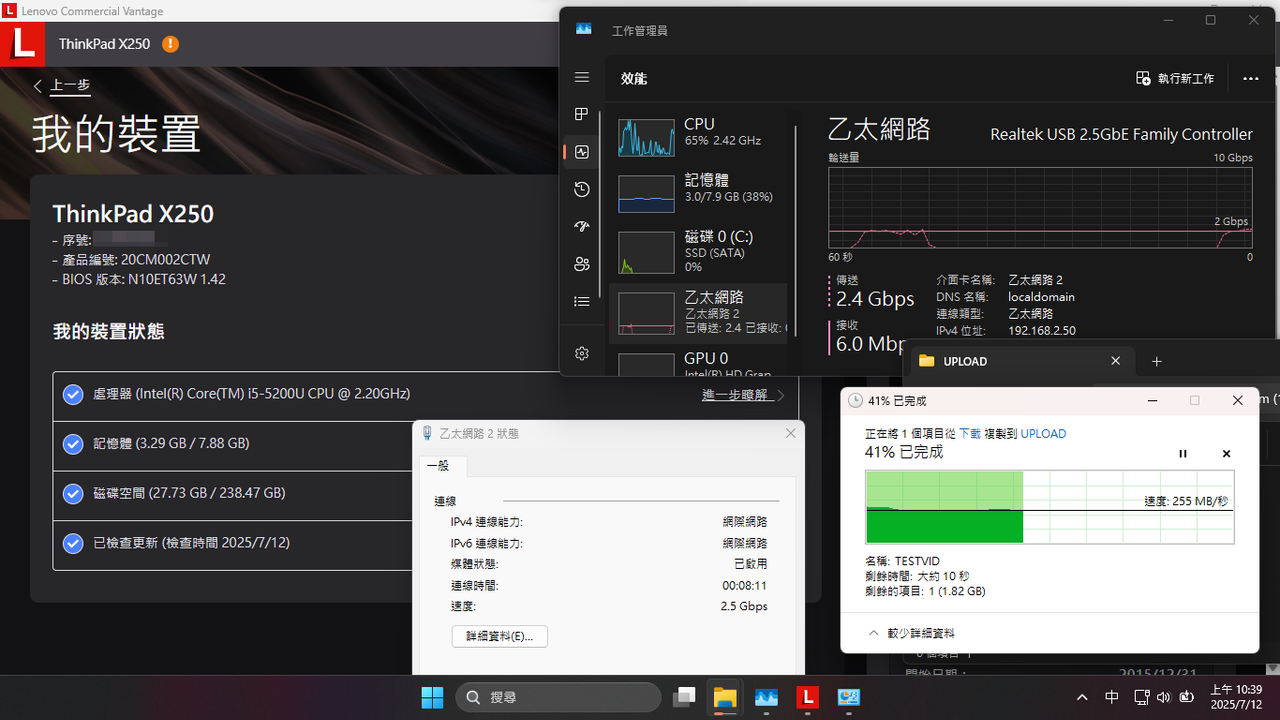Click Control Panel network icon on taskbar
Image resolution: width=1280 pixels, height=720 pixels.
[848, 697]
